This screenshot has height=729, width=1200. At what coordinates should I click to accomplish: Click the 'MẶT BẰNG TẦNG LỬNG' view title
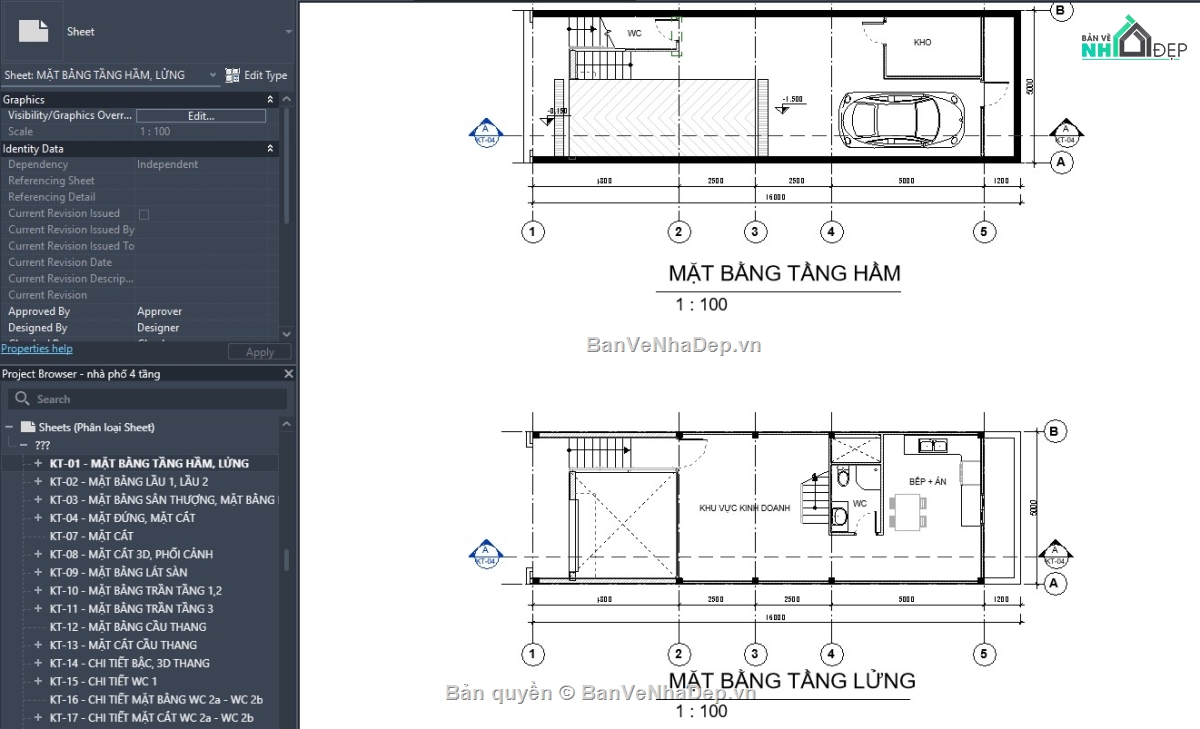click(x=792, y=681)
